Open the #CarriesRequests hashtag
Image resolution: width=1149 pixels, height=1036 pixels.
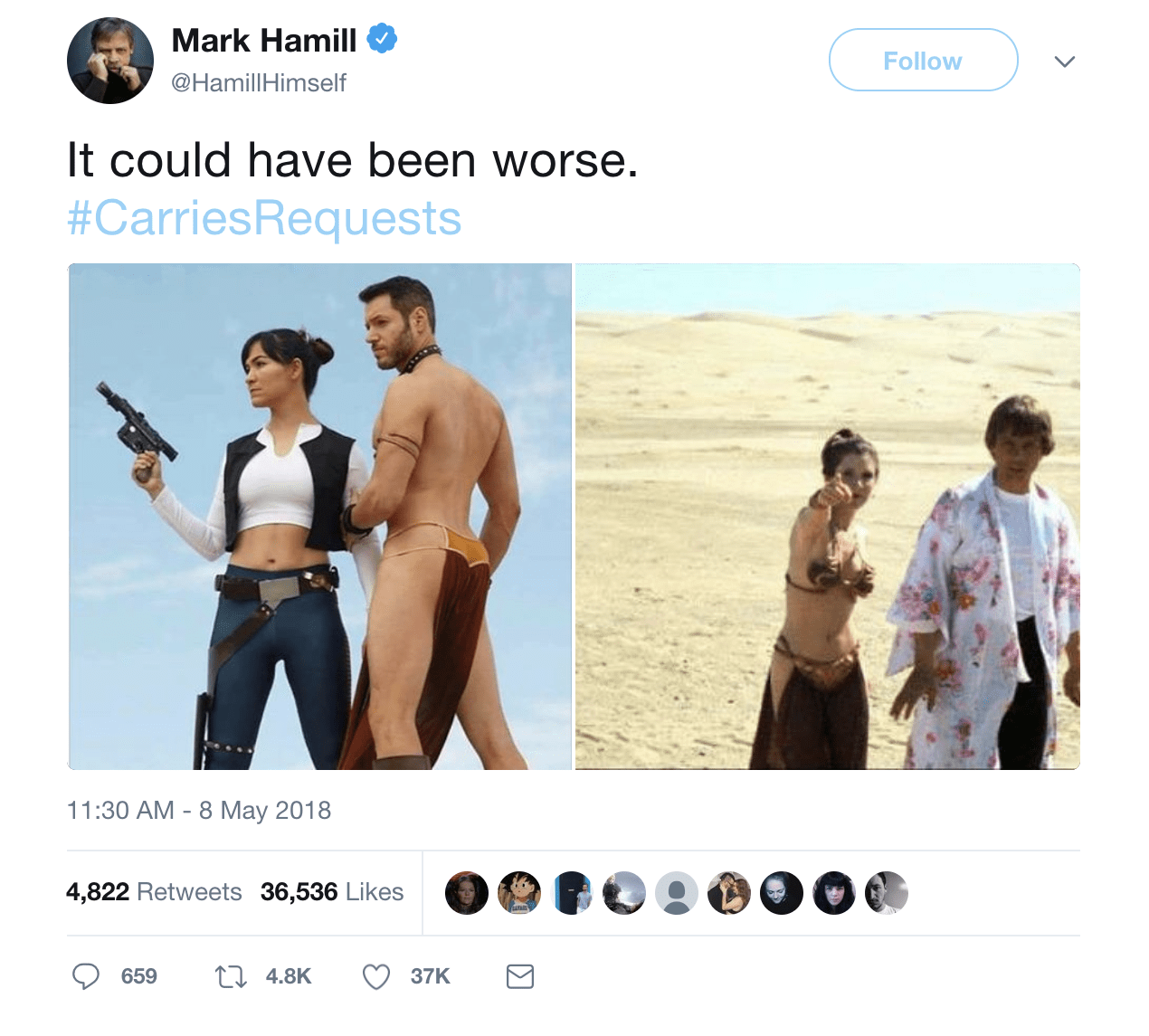click(264, 218)
